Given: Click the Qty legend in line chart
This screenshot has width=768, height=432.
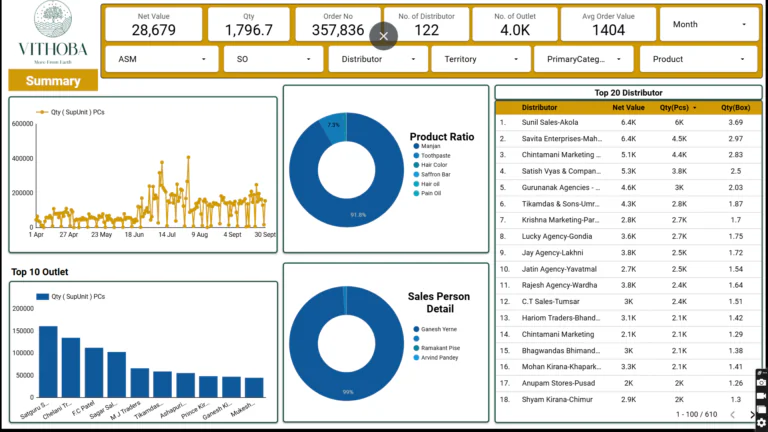Looking at the screenshot, I should point(71,112).
